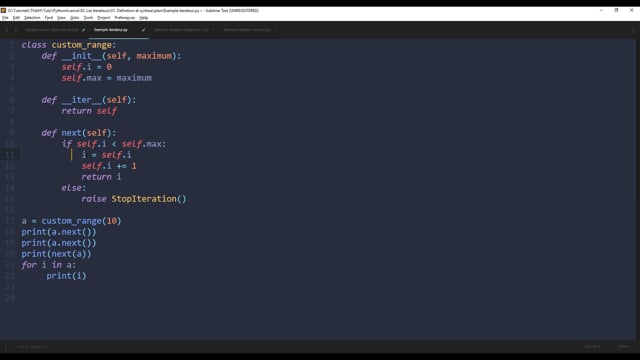640x360 pixels.
Task: Click the 'else:' keyword line
Action: click(x=74, y=188)
